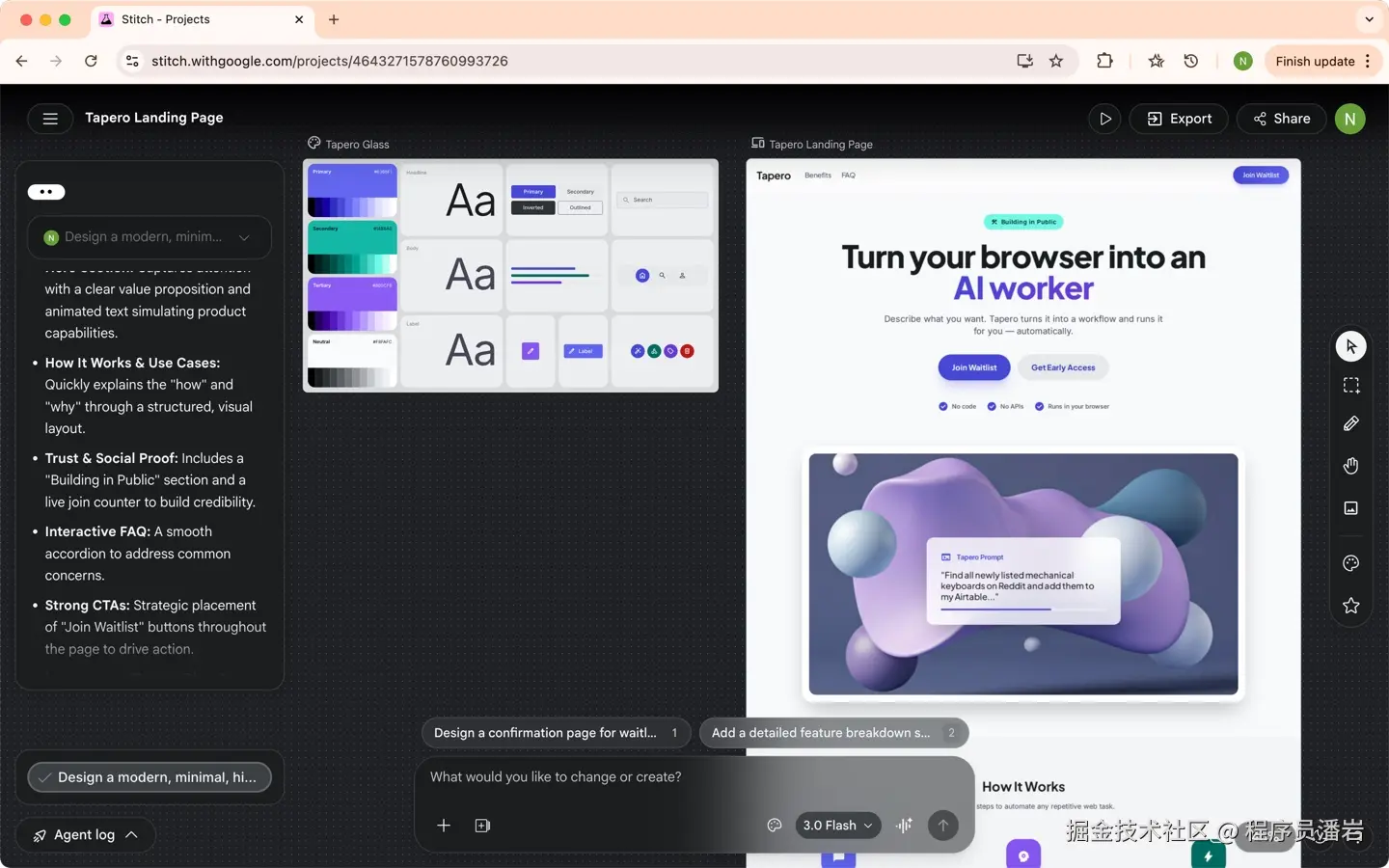View site information icon in address bar
1389x868 pixels.
132,61
